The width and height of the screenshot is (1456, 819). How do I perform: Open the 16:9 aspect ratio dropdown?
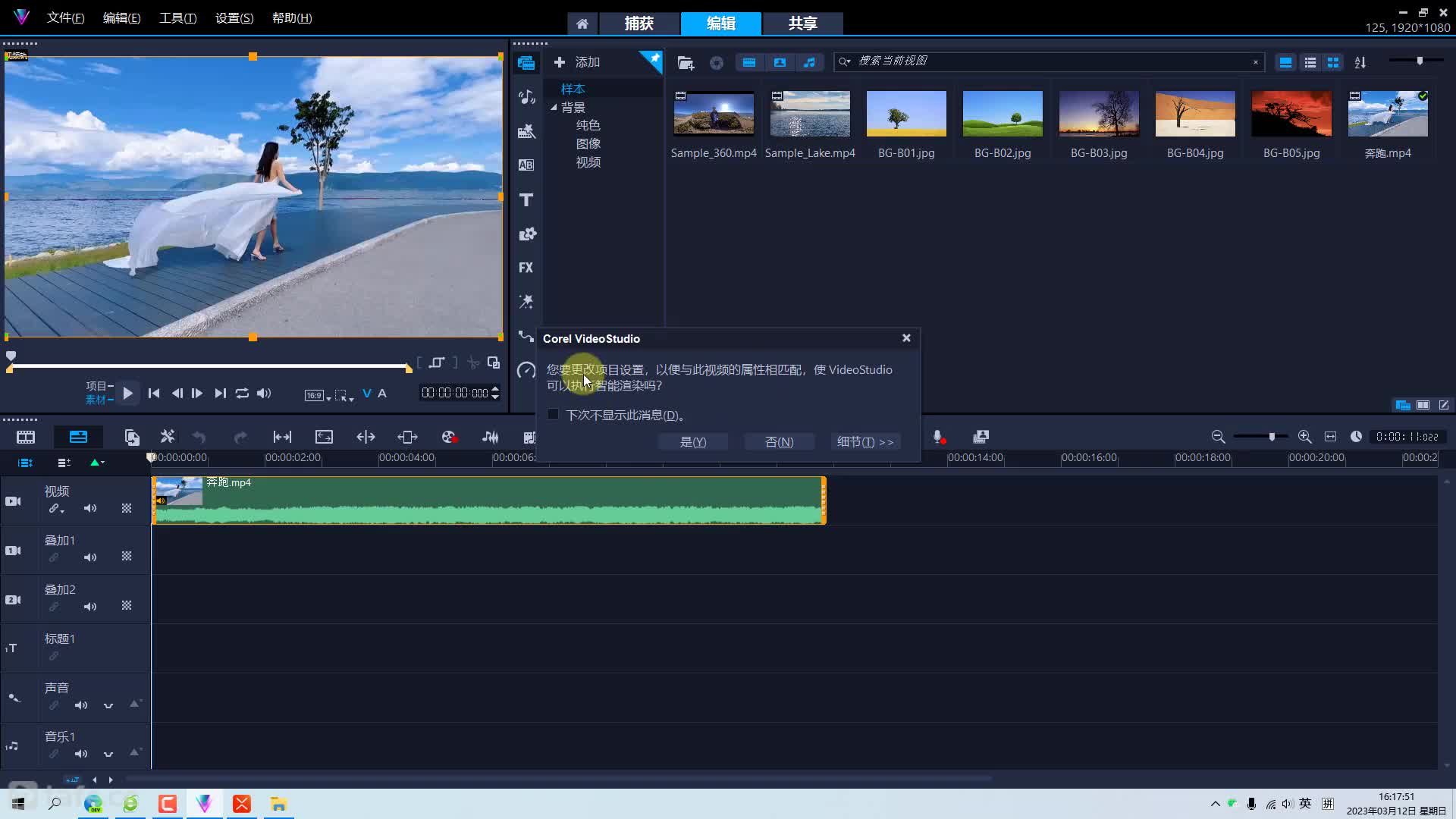coord(318,395)
